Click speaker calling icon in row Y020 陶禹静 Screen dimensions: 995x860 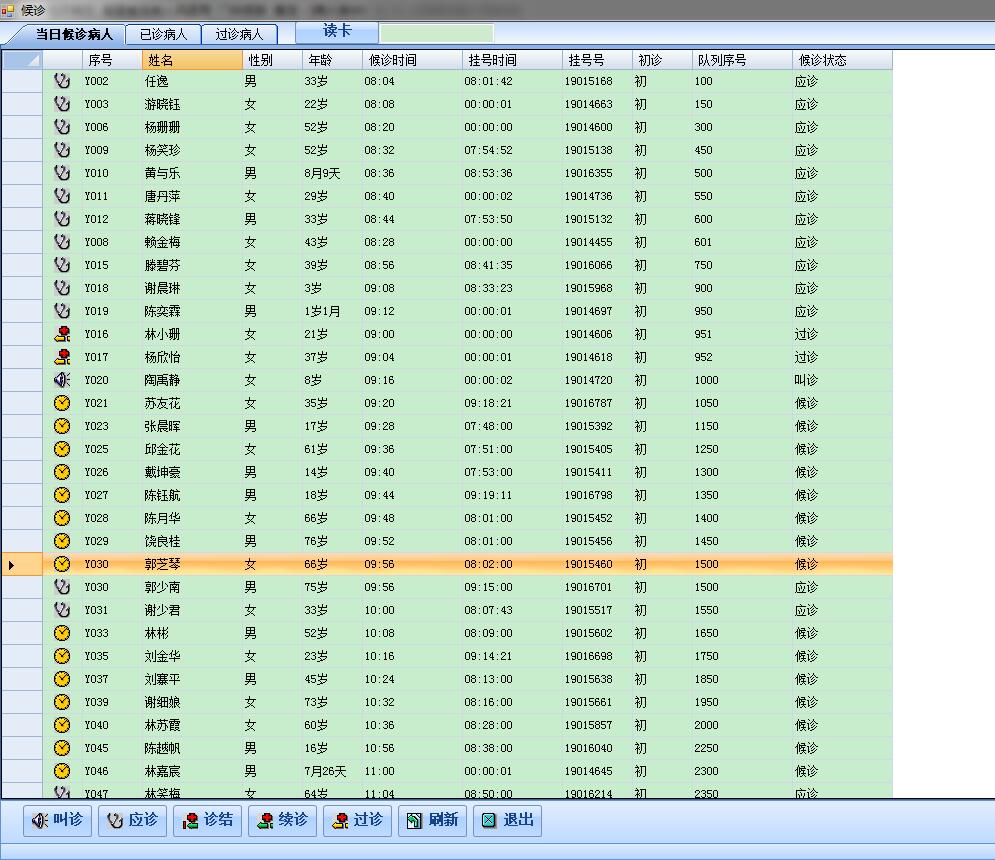pyautogui.click(x=62, y=380)
